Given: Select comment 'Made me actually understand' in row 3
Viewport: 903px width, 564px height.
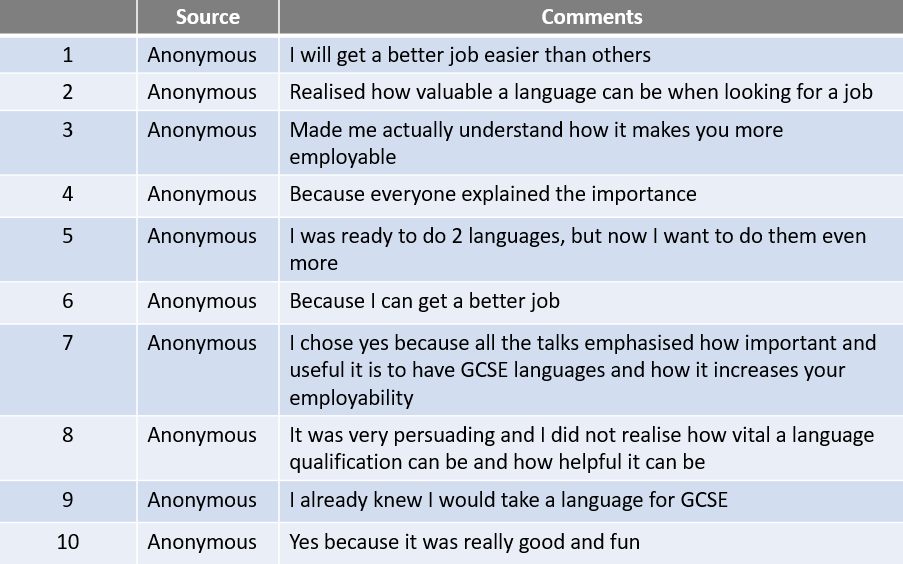Looking at the screenshot, I should click(536, 143).
